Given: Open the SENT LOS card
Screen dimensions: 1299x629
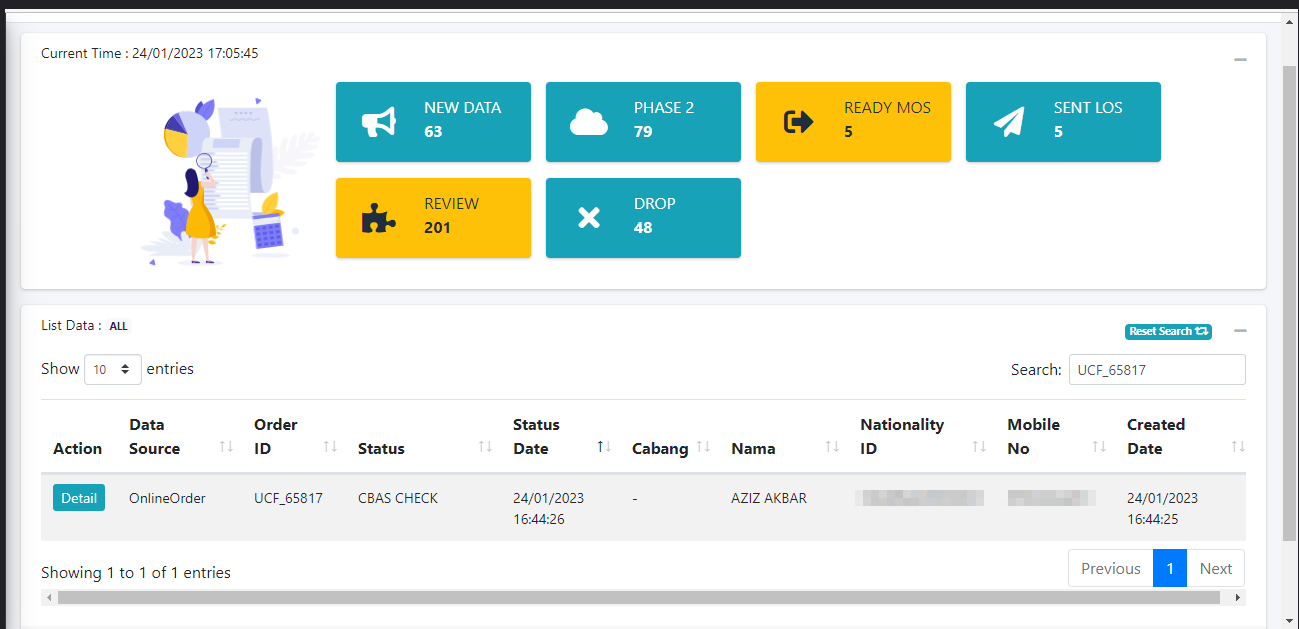Looking at the screenshot, I should (x=1063, y=122).
